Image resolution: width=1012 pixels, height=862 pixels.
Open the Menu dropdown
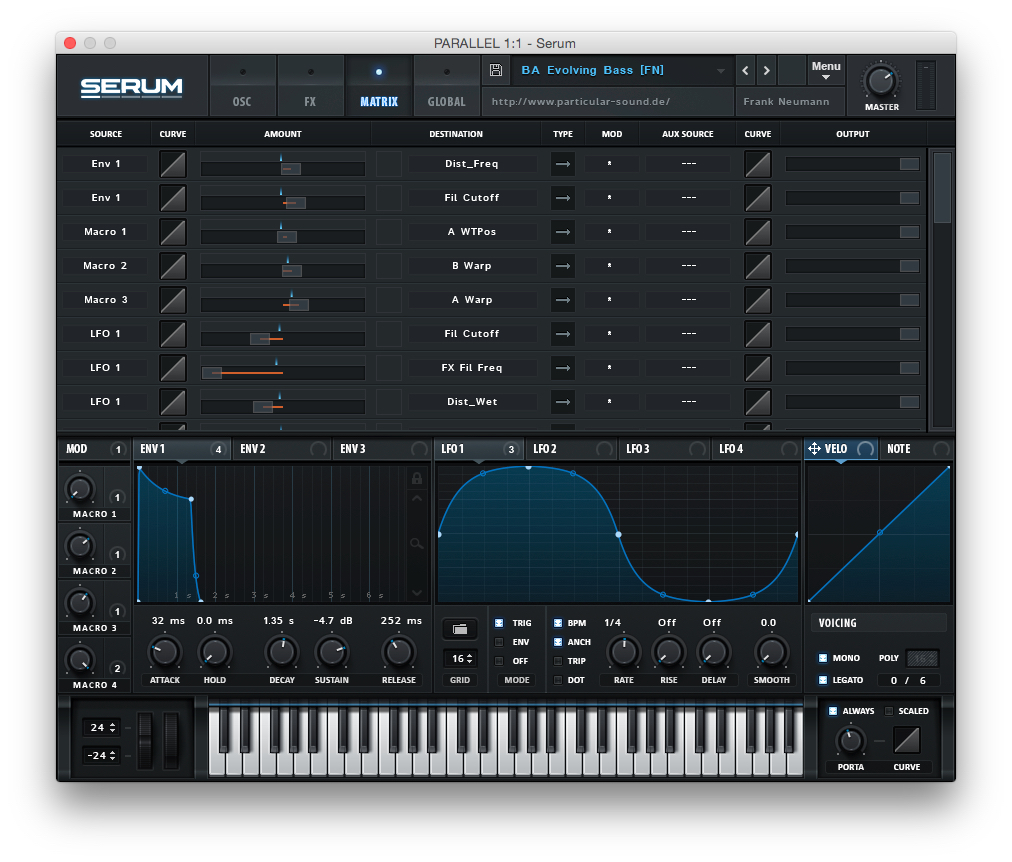click(x=826, y=70)
